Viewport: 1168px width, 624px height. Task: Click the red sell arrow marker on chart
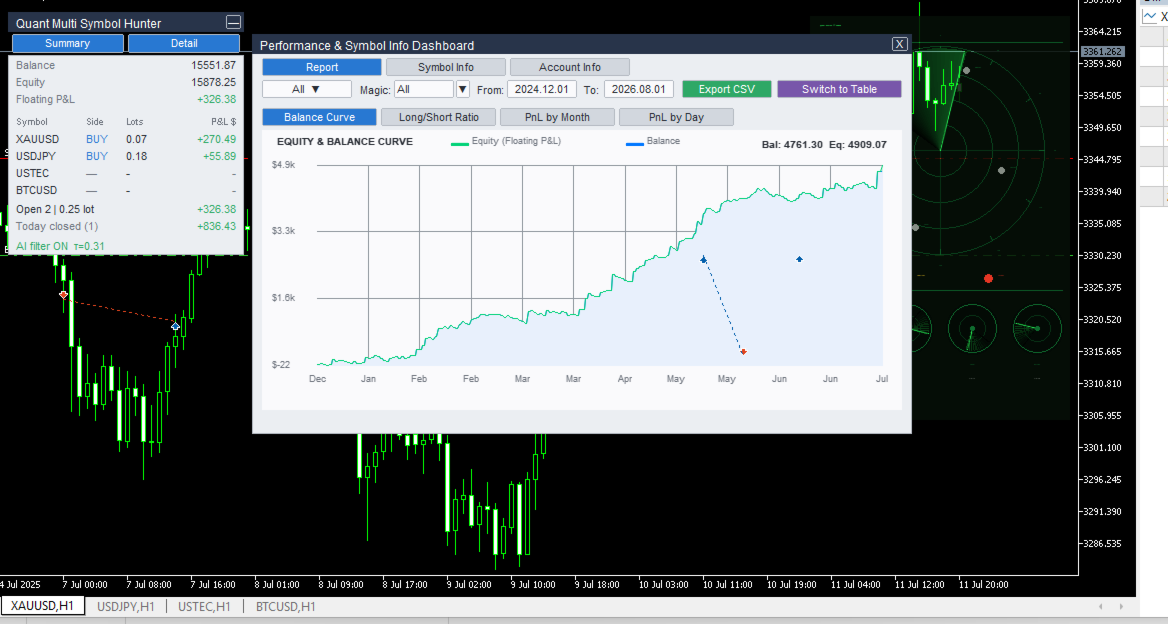[x=63, y=295]
